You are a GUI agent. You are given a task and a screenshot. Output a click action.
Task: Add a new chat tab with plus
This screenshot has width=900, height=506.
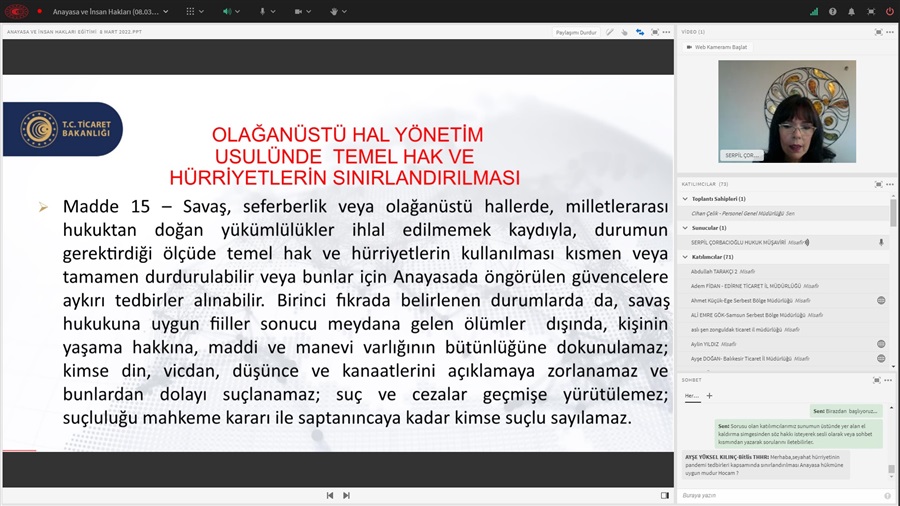(x=710, y=396)
